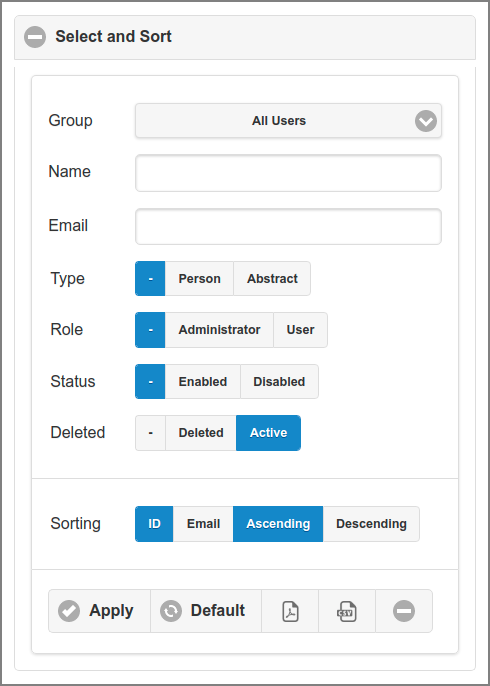Click the Apply button
Viewport: 490px width, 686px height.
tap(99, 611)
